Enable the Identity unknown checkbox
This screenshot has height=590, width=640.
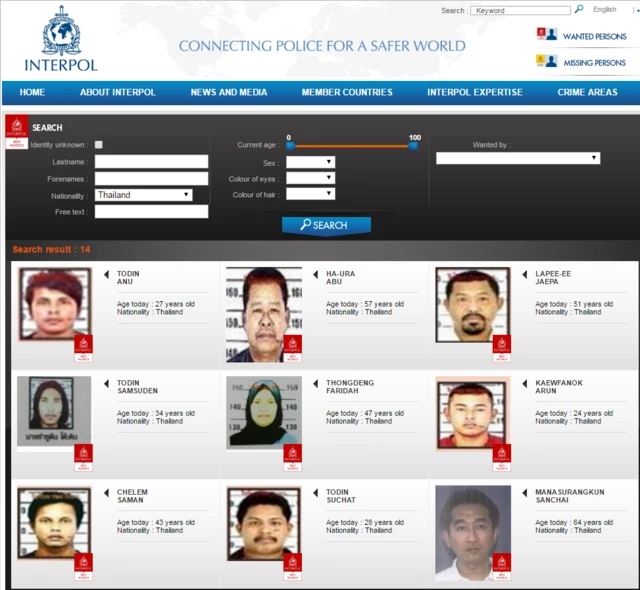[x=98, y=145]
